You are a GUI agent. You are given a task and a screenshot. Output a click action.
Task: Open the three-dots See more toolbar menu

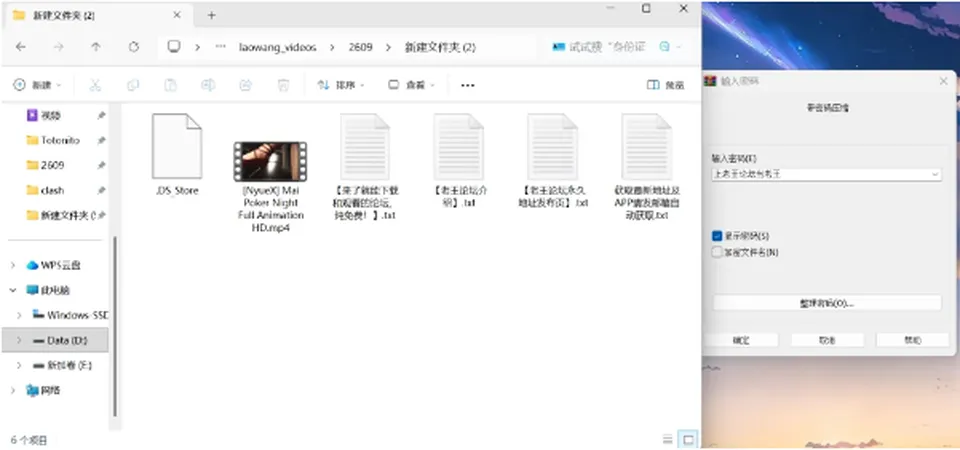(x=468, y=85)
